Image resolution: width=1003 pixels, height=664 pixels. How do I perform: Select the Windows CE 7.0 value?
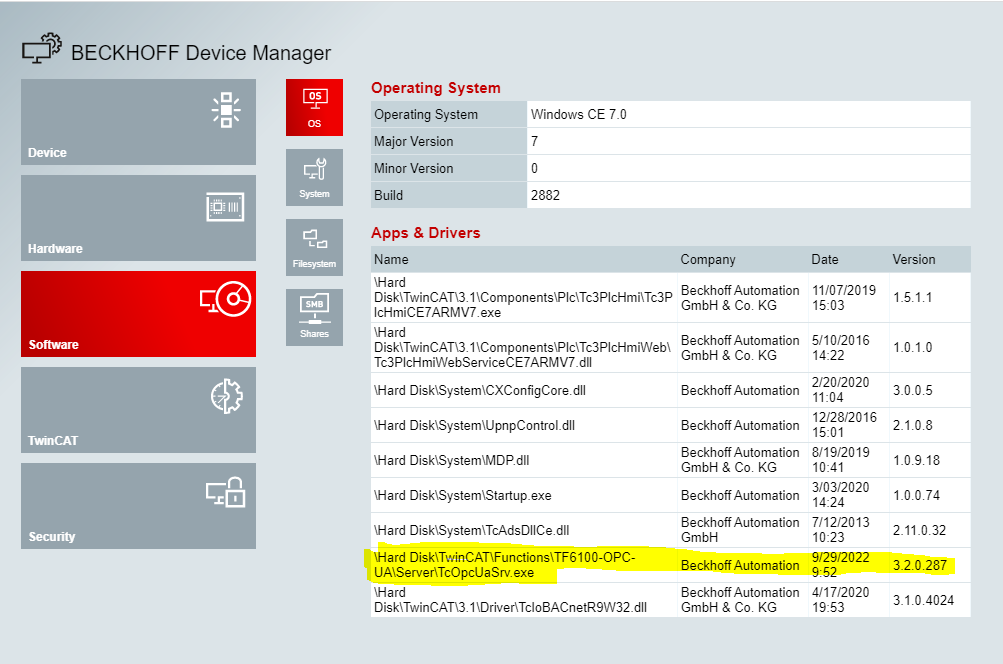click(x=578, y=115)
